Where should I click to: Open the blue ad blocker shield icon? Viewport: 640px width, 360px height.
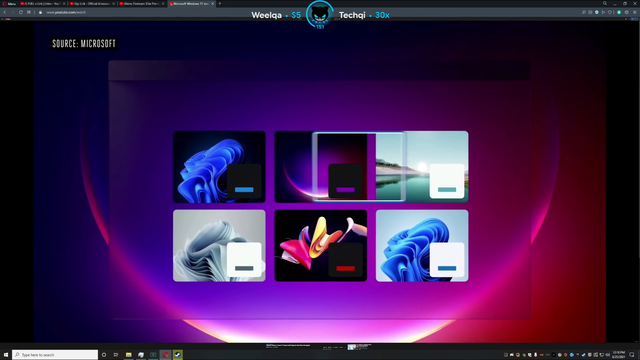pos(597,12)
